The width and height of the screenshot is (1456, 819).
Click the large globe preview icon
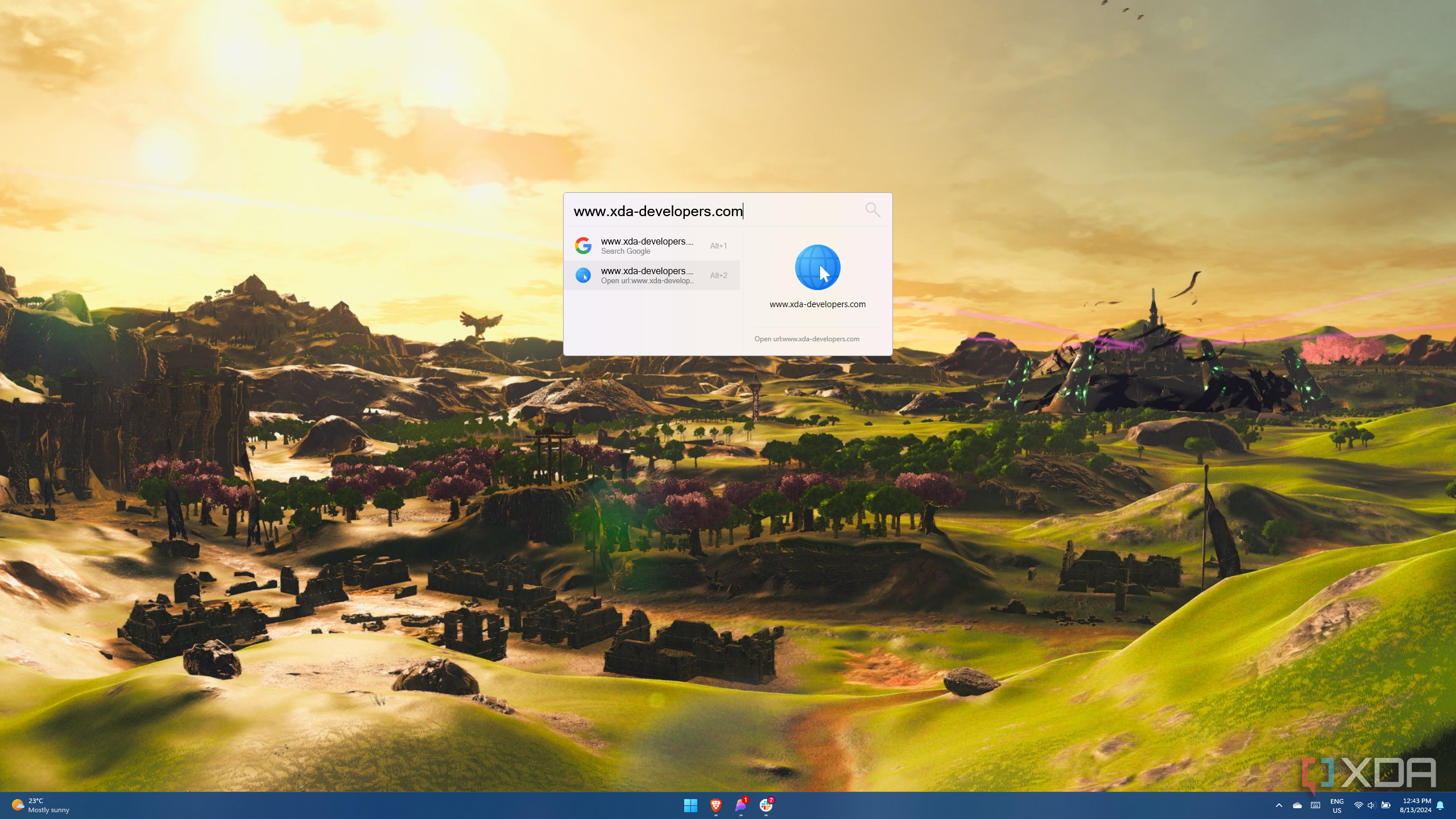pyautogui.click(x=817, y=267)
